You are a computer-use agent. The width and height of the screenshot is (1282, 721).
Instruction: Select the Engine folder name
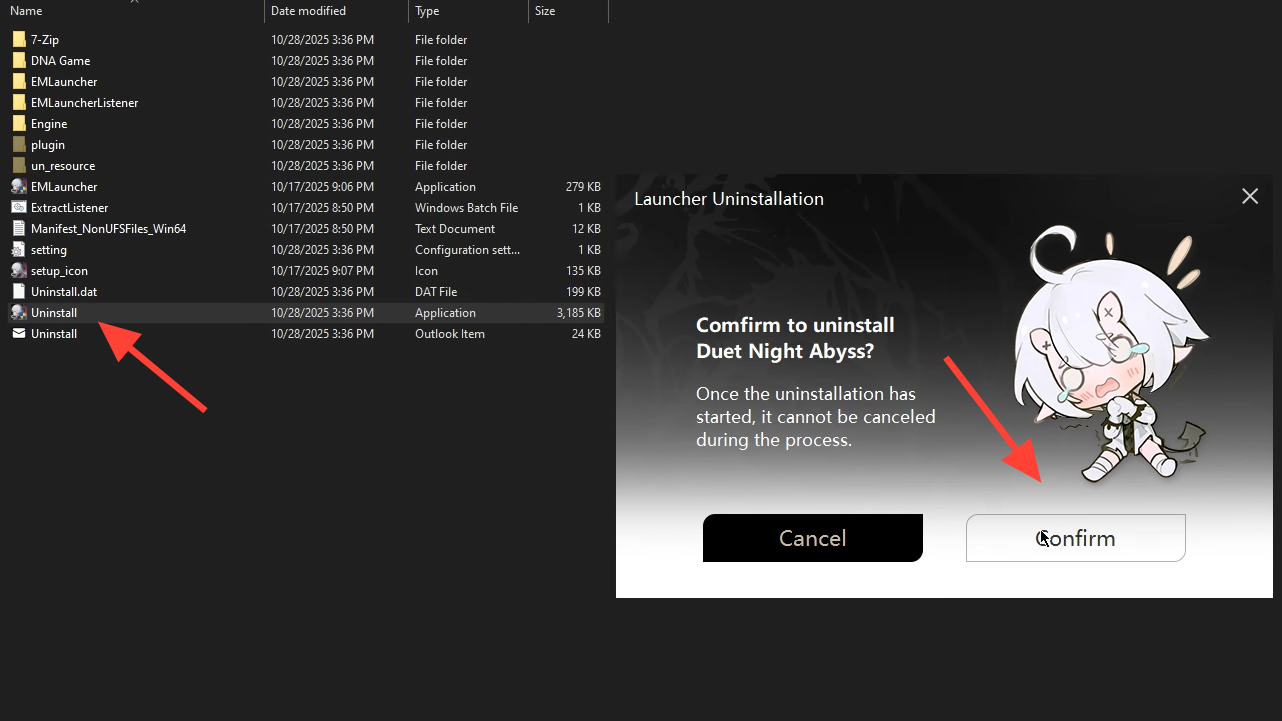point(49,124)
